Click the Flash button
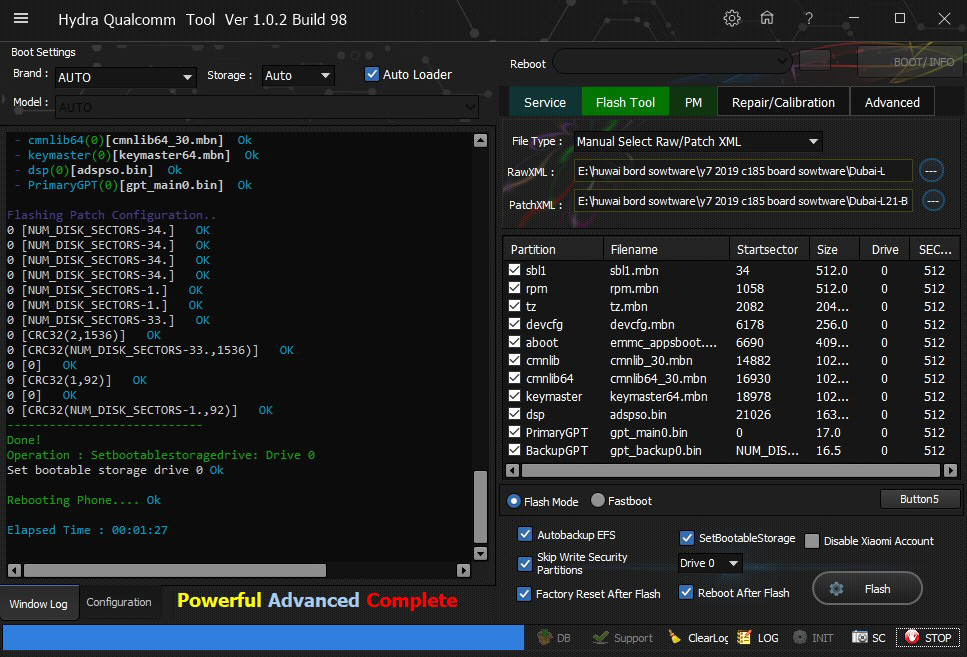 (867, 589)
